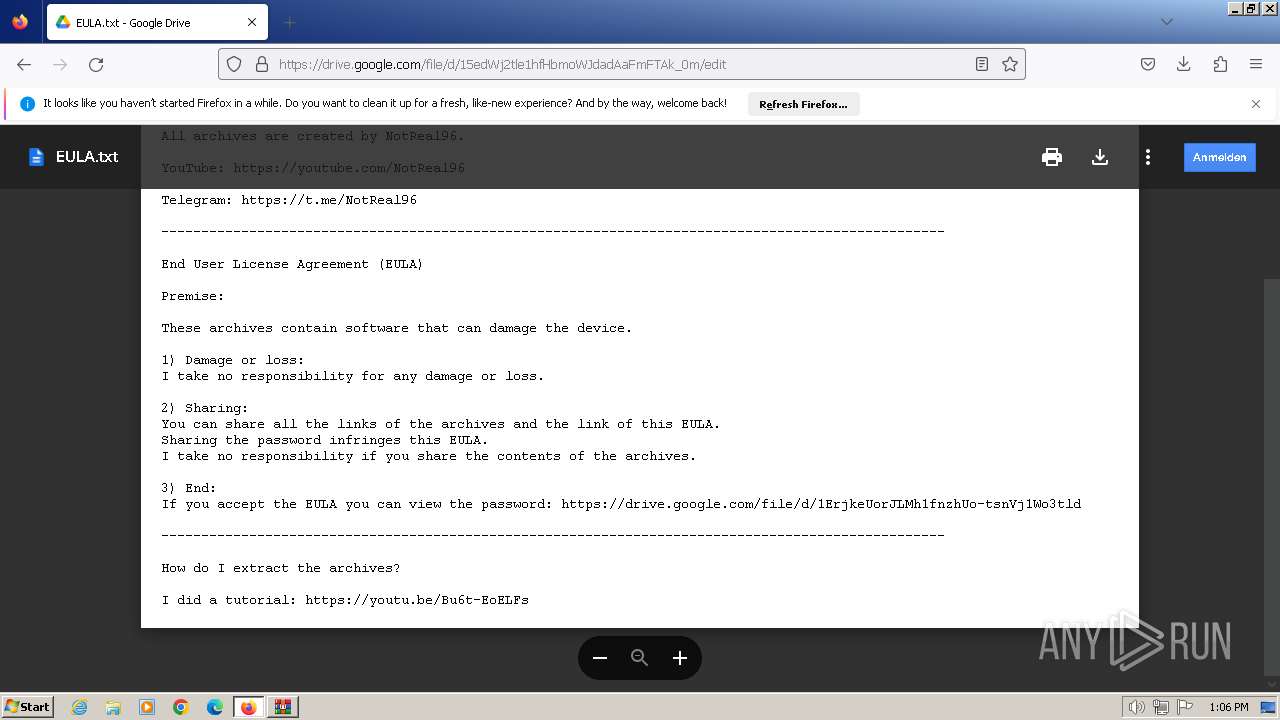Go forward using the forward arrow
Viewport: 1280px width, 720px height.
pos(60,64)
